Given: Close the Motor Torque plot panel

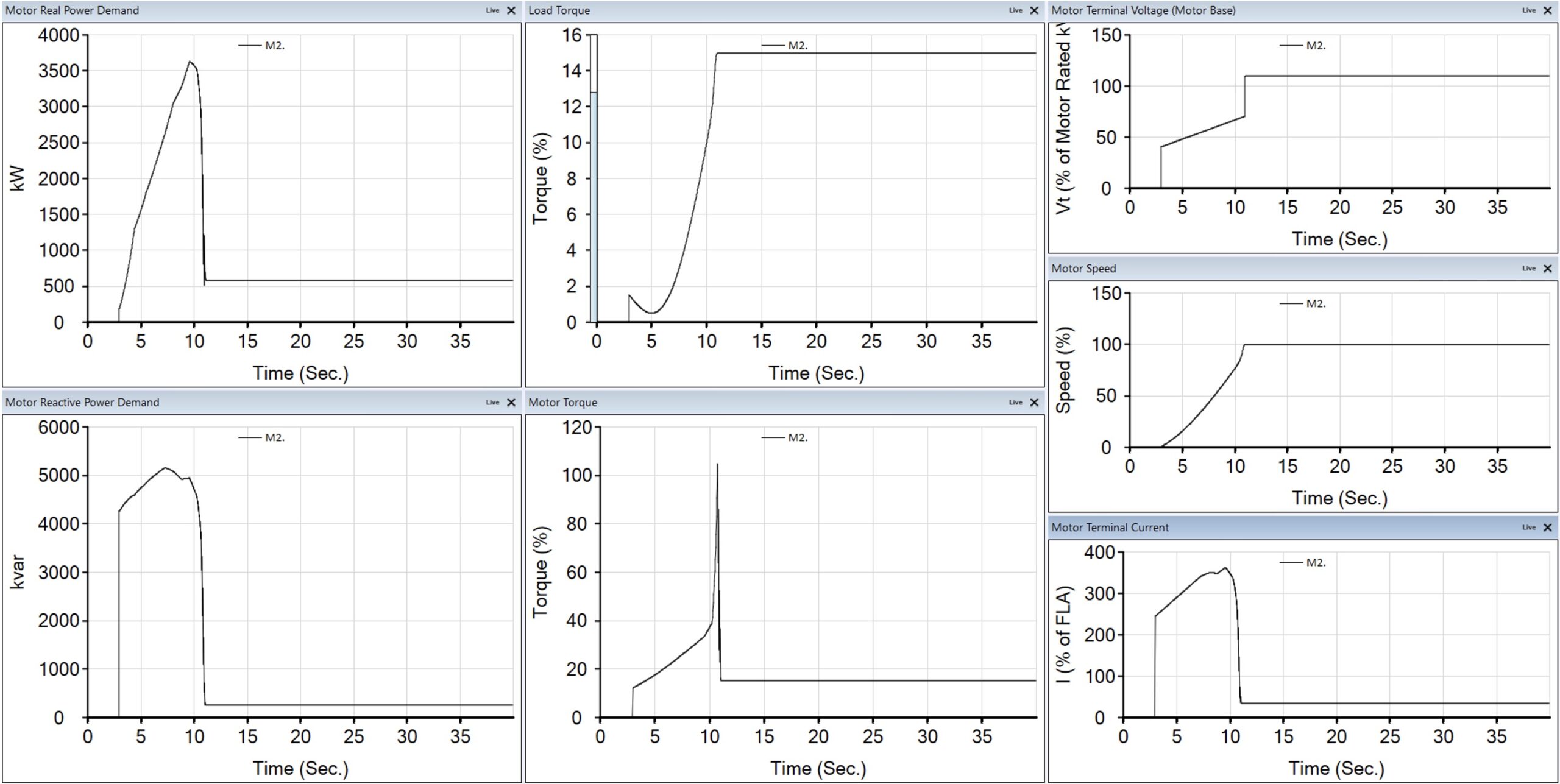Looking at the screenshot, I should [1034, 403].
